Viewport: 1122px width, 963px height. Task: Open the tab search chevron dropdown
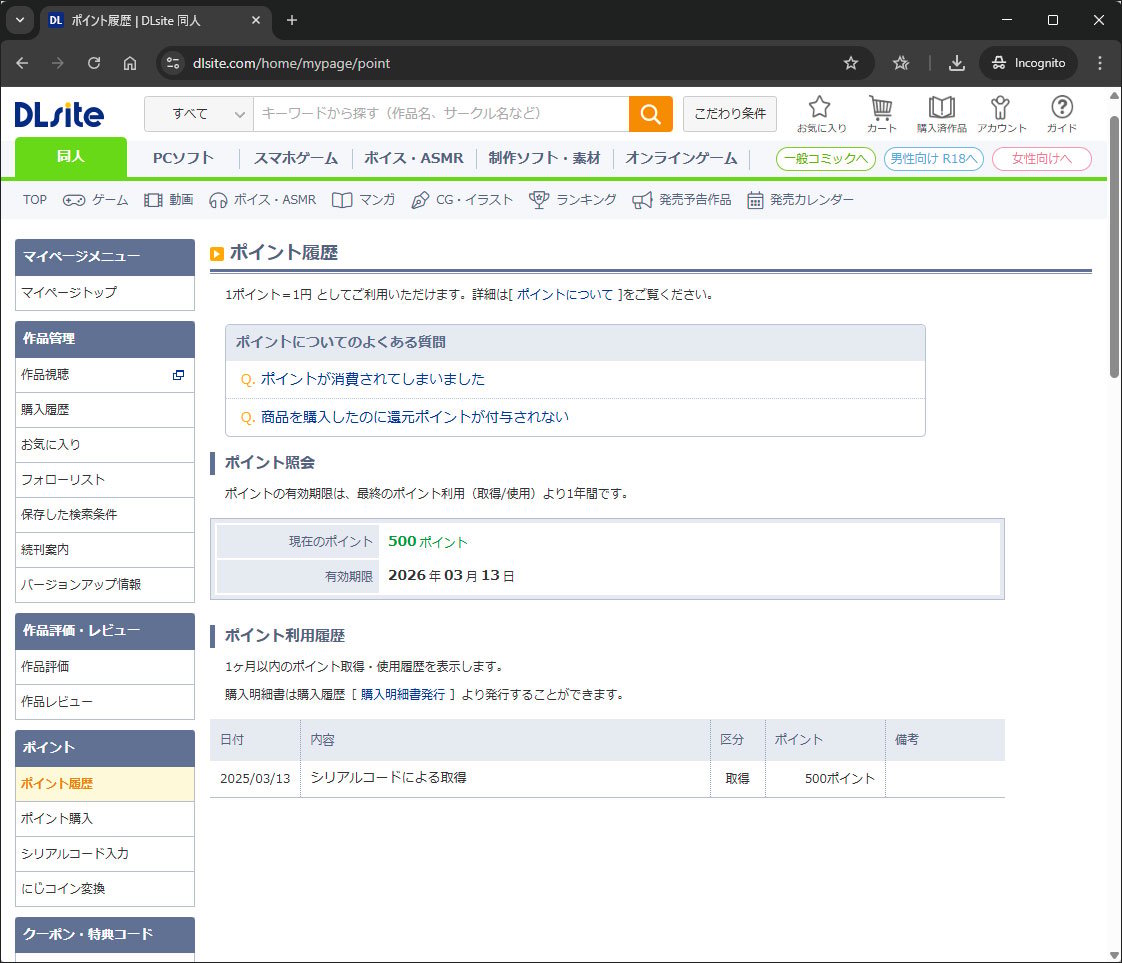[x=20, y=20]
